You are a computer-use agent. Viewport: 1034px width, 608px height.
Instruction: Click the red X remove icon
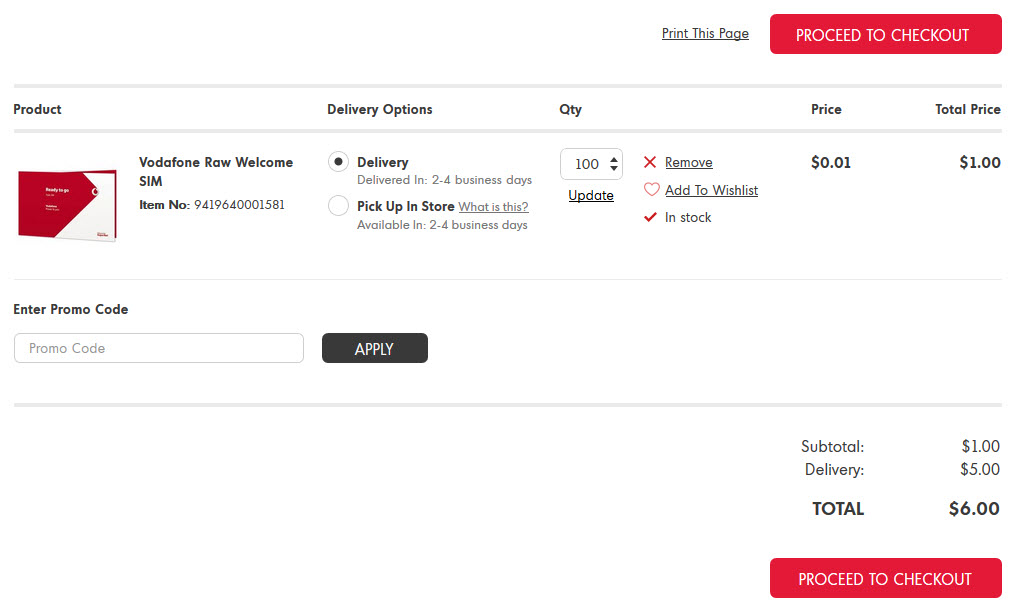point(650,162)
